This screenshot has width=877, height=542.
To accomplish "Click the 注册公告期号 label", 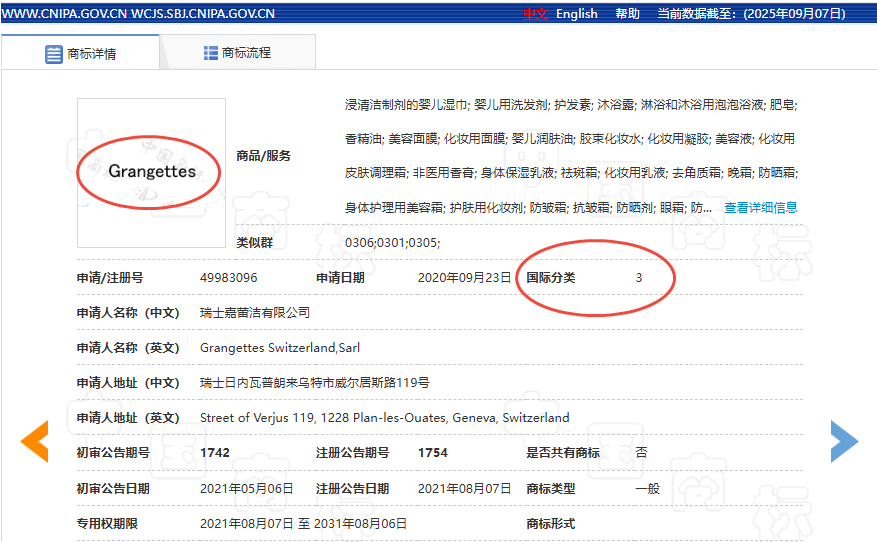I will coord(352,453).
